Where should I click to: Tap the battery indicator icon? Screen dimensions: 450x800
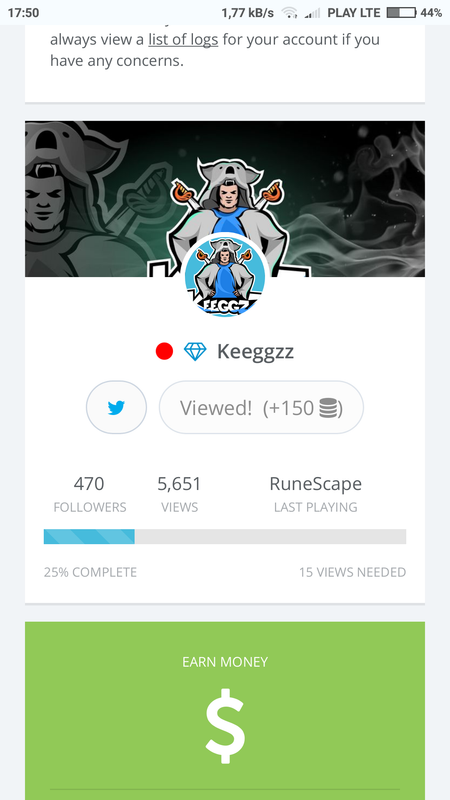coord(401,13)
